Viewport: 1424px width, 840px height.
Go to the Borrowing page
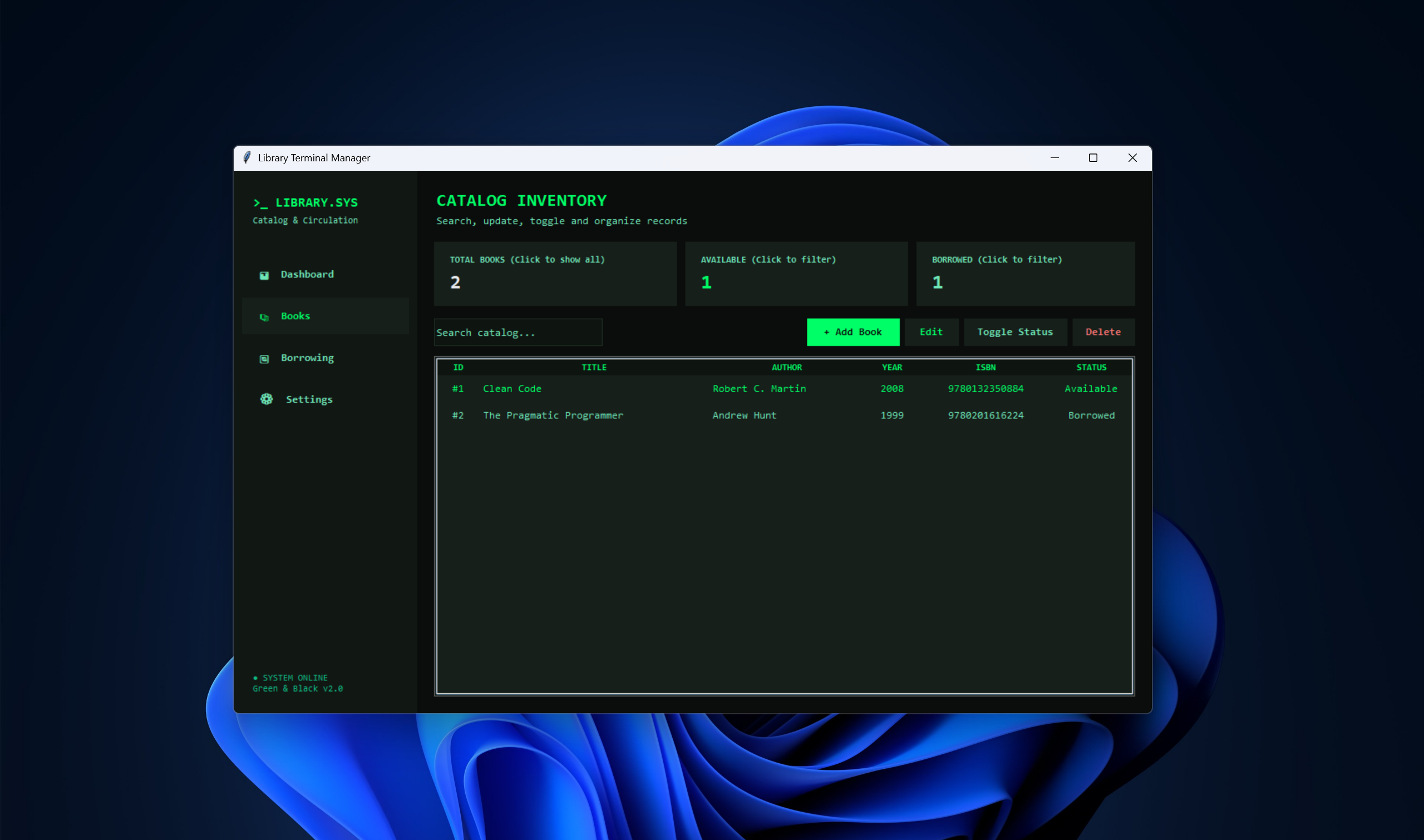point(326,358)
